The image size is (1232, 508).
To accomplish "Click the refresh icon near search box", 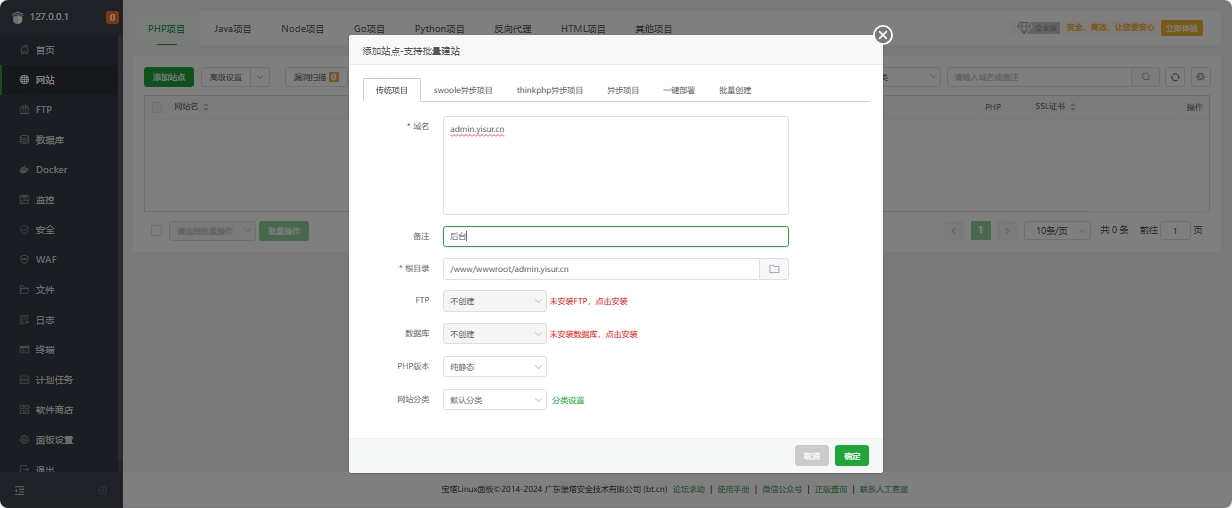I will [x=1175, y=77].
